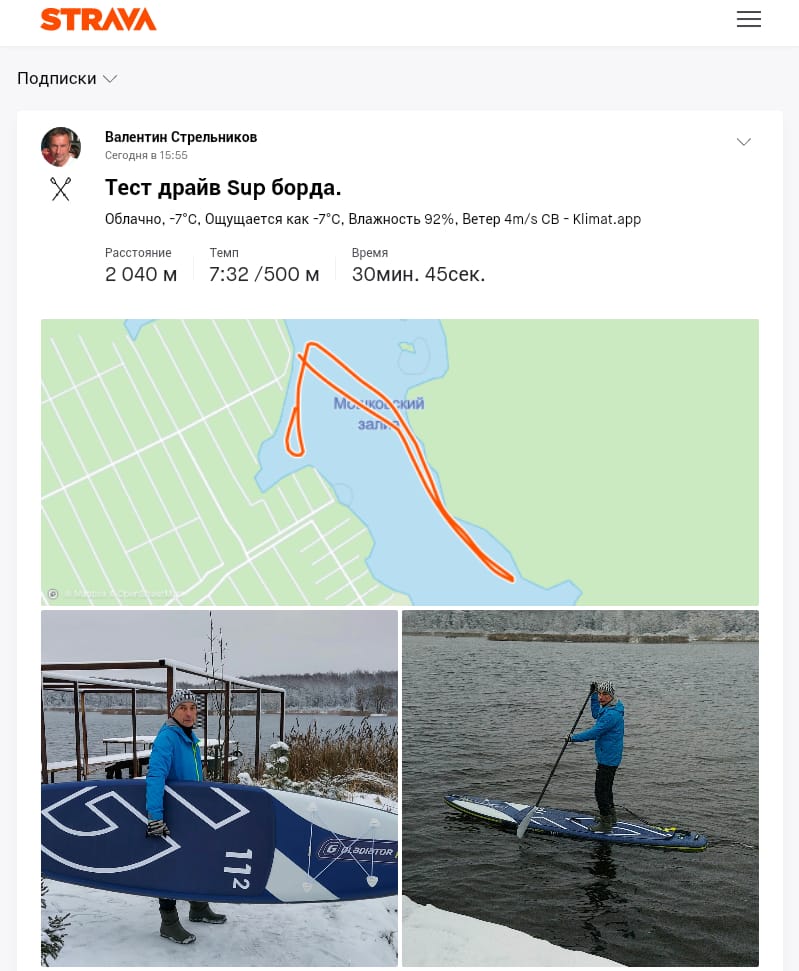The height and width of the screenshot is (971, 799).
Task: Click the Strava logo
Action: point(98,19)
